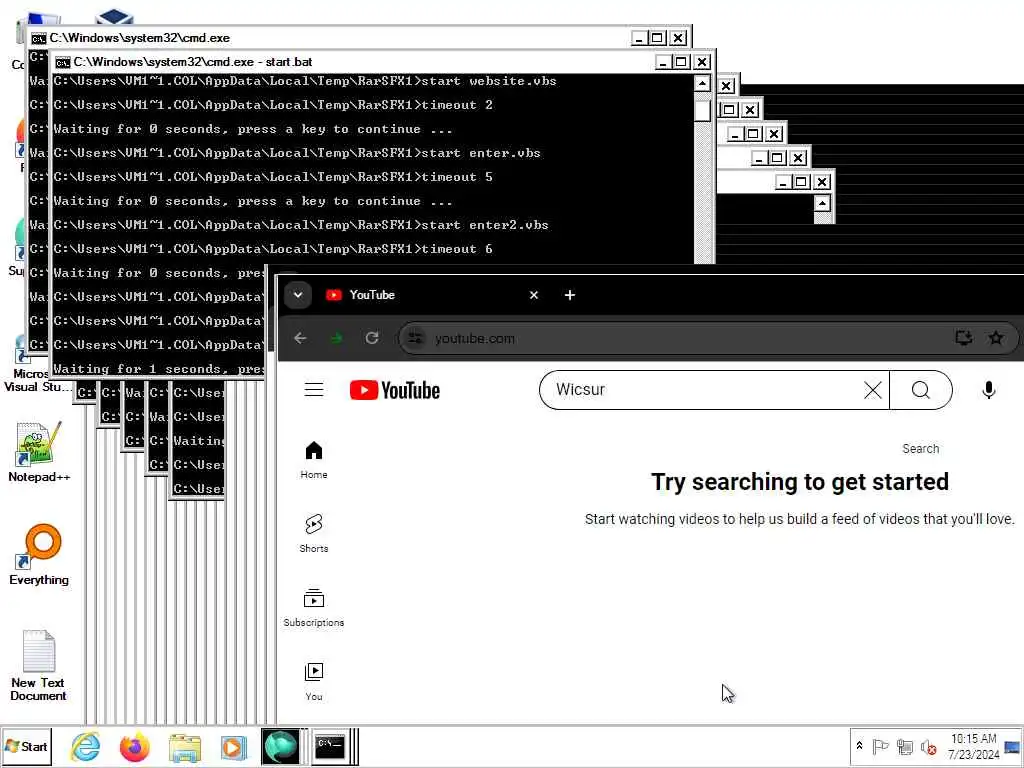Image resolution: width=1024 pixels, height=768 pixels.
Task: Open Windows Media Player from the taskbar
Action: 233,747
